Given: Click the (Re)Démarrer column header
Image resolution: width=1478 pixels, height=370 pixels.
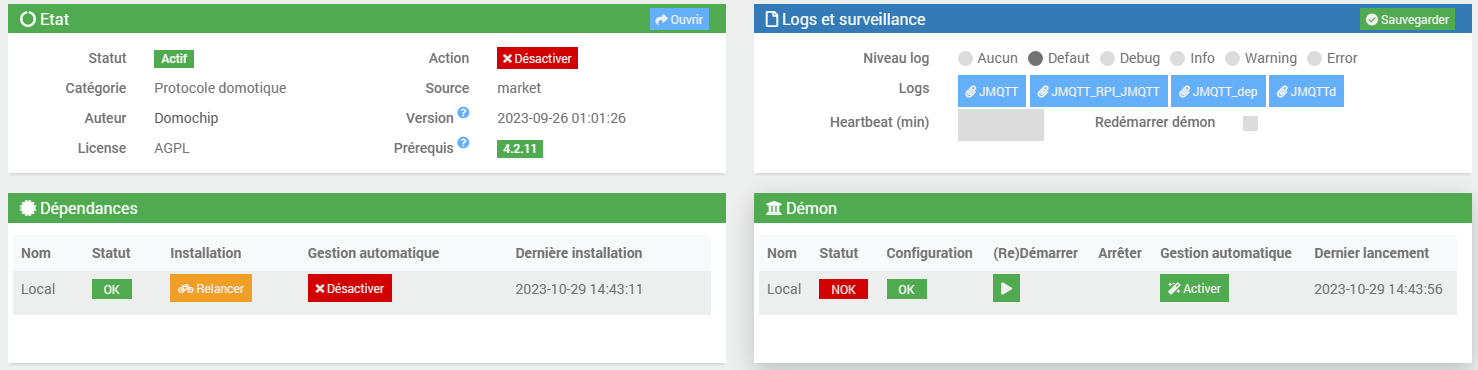Looking at the screenshot, I should (x=1035, y=253).
